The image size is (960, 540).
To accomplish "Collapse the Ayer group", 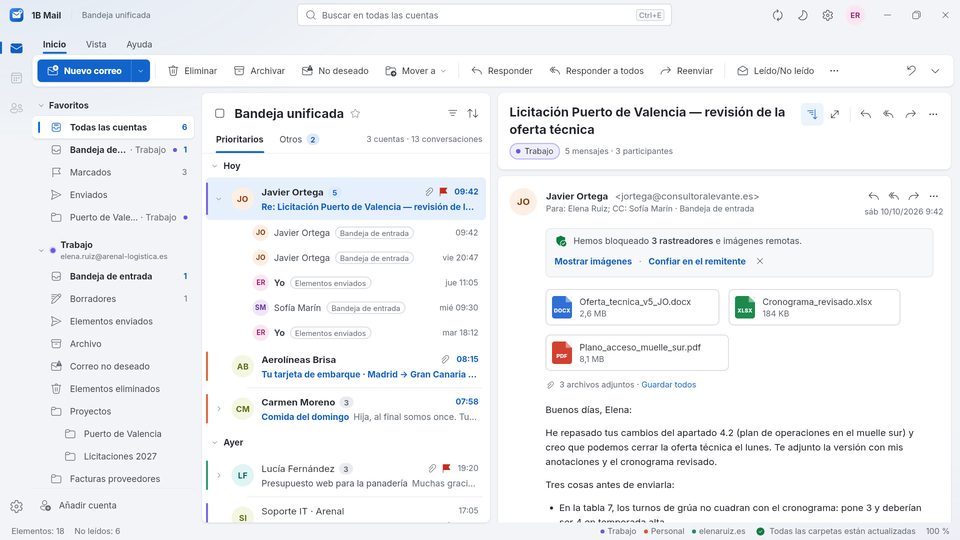I will [215, 443].
